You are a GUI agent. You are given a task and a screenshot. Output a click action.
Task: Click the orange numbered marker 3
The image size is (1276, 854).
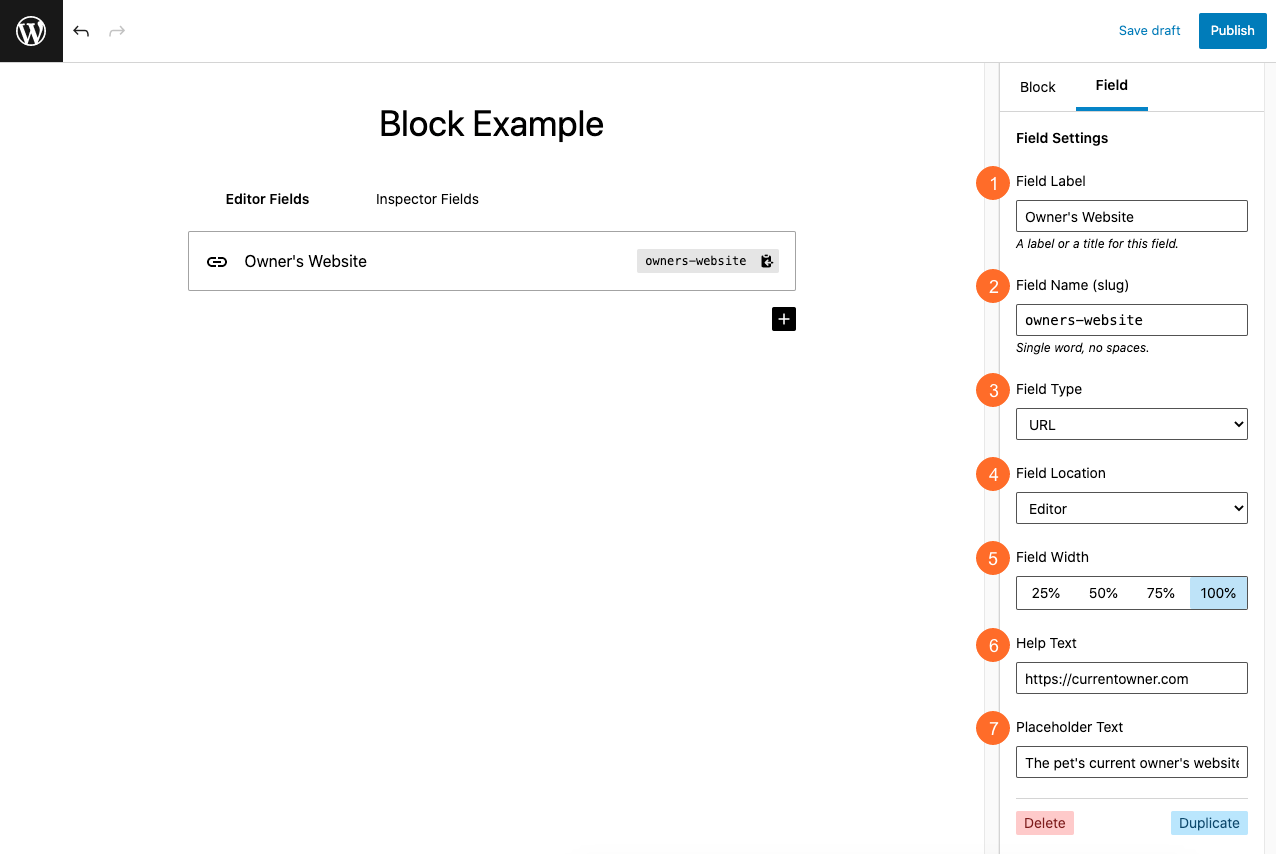tap(992, 390)
